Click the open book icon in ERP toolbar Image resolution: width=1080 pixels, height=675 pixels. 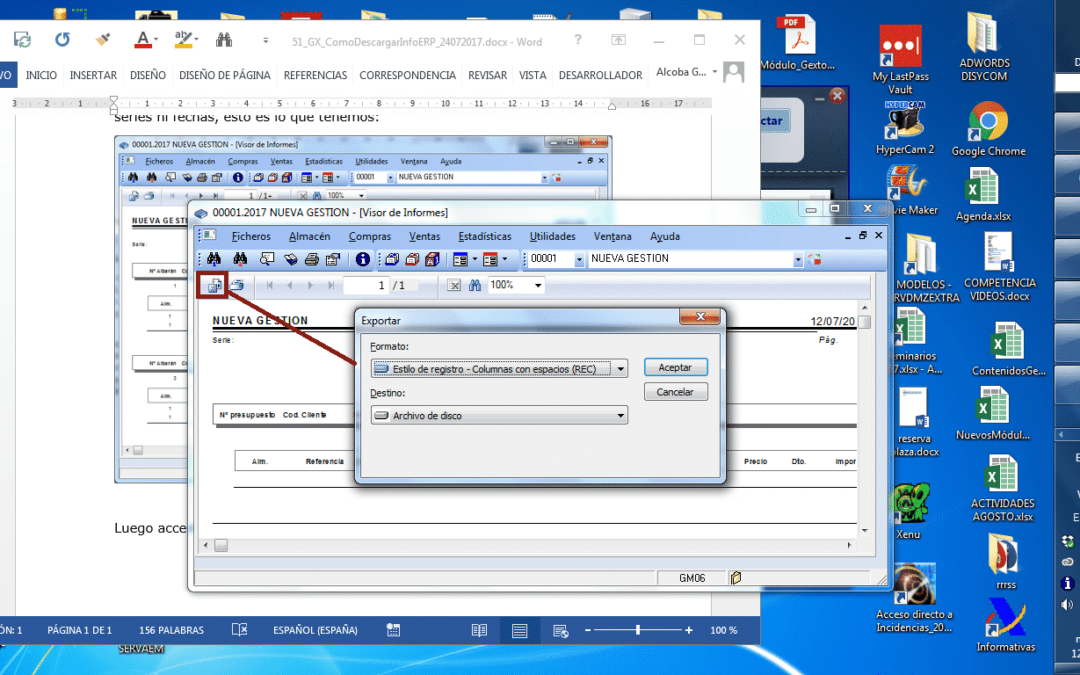(x=291, y=259)
